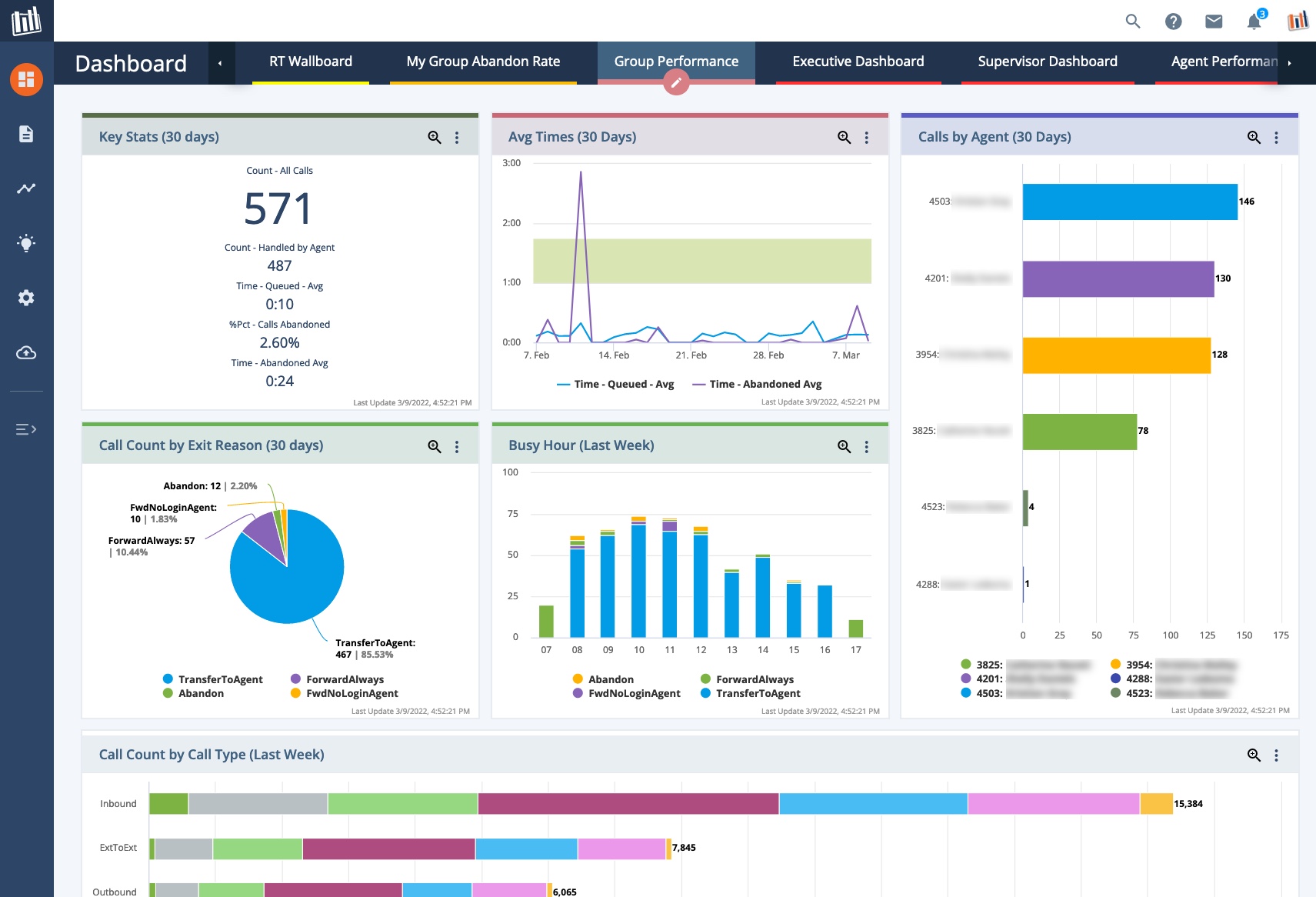
Task: Expand the sidebar menu
Action: [x=26, y=429]
